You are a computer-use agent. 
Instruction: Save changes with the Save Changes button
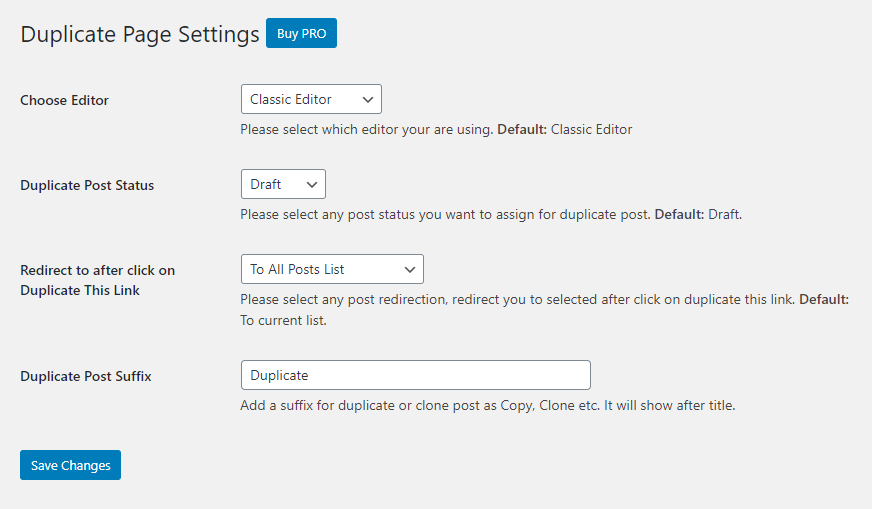pyautogui.click(x=70, y=465)
